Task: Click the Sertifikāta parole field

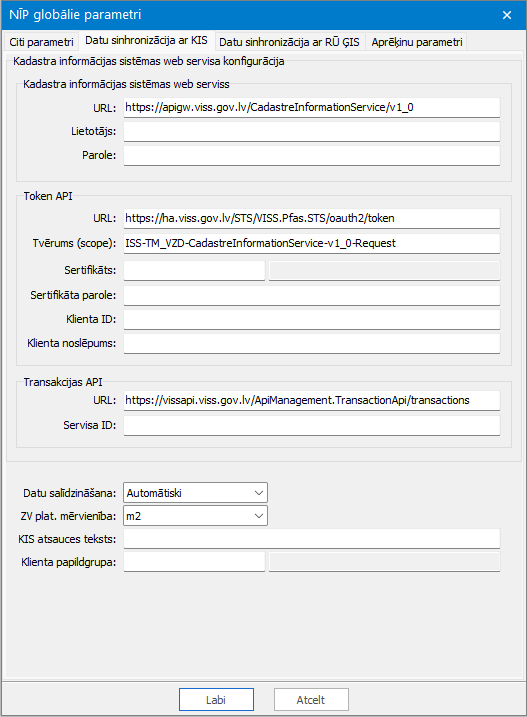Action: pos(312,295)
